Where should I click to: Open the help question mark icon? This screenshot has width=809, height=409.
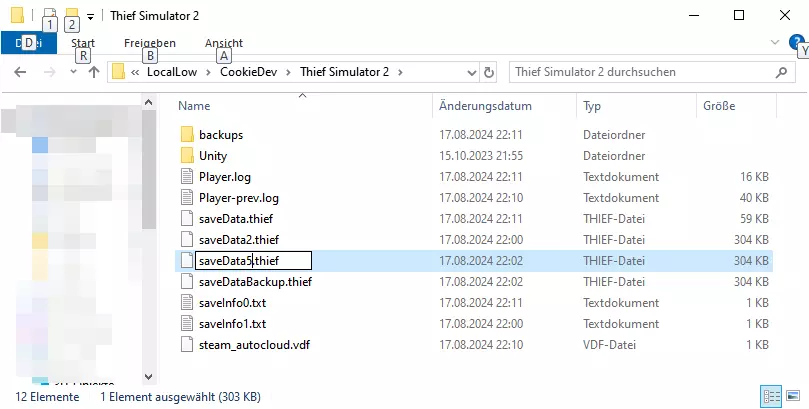click(x=796, y=42)
